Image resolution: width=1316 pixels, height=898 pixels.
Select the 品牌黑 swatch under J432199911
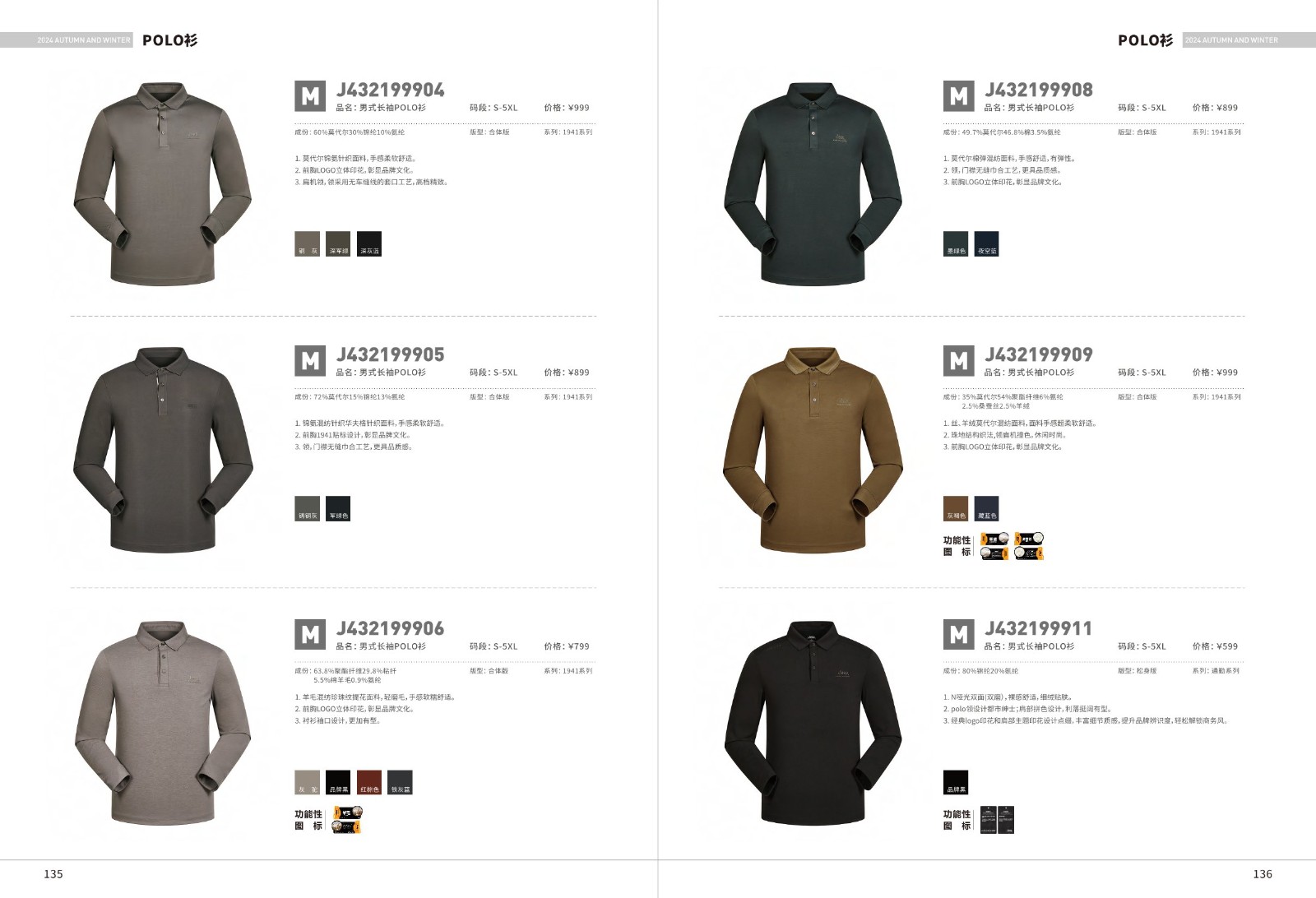click(x=956, y=782)
